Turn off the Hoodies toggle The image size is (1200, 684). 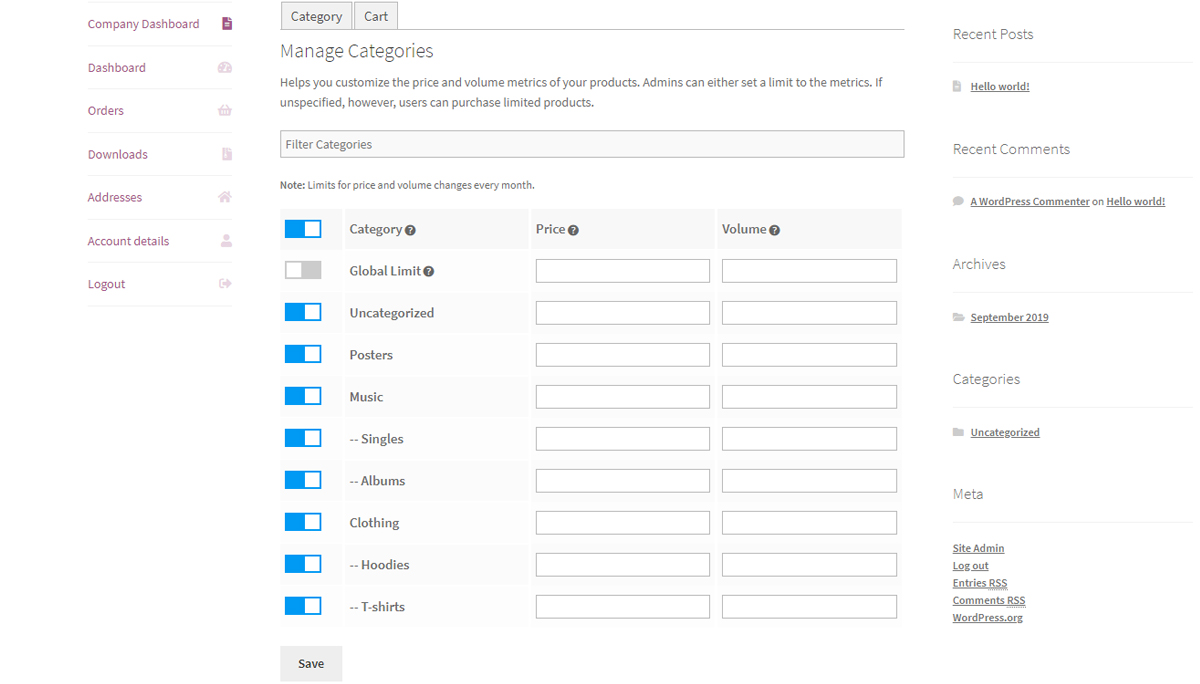point(303,564)
